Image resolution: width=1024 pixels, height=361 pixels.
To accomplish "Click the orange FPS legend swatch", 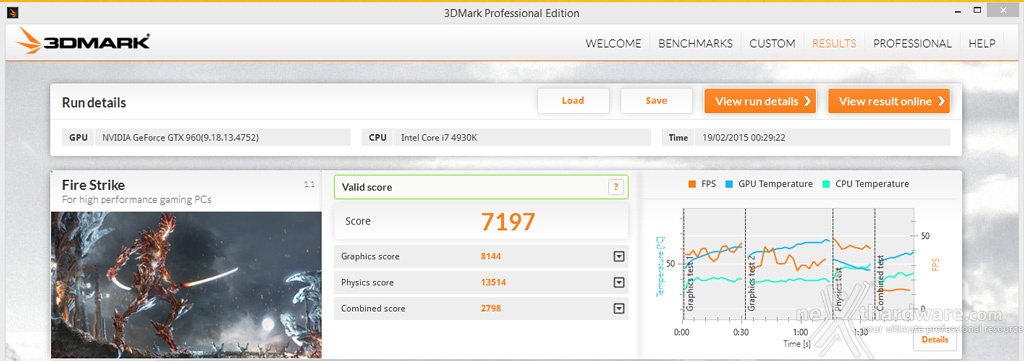I will [692, 184].
